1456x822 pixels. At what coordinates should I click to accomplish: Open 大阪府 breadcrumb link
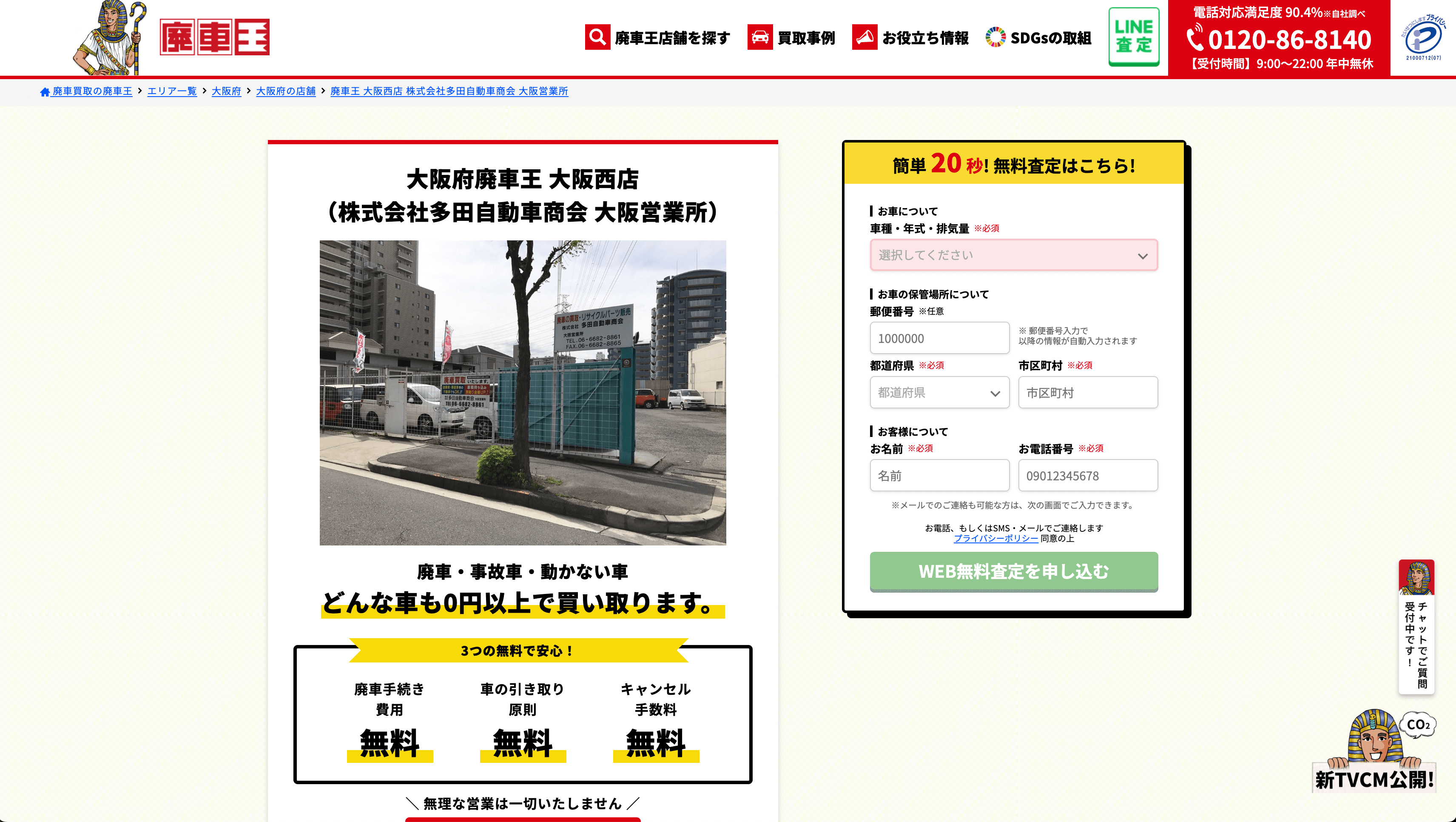pyautogui.click(x=226, y=91)
